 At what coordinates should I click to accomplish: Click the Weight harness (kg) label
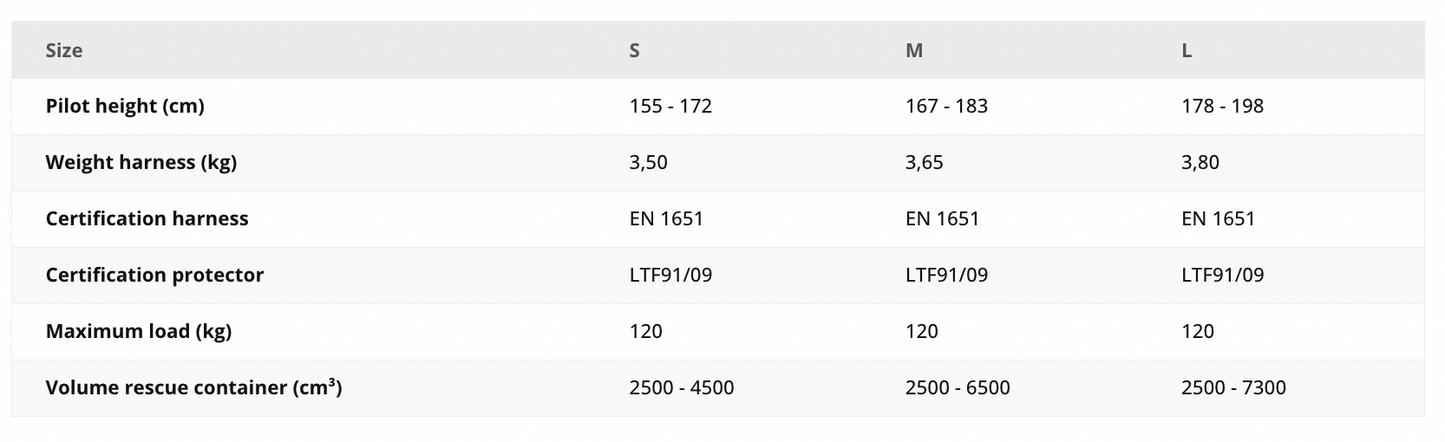[x=141, y=162]
